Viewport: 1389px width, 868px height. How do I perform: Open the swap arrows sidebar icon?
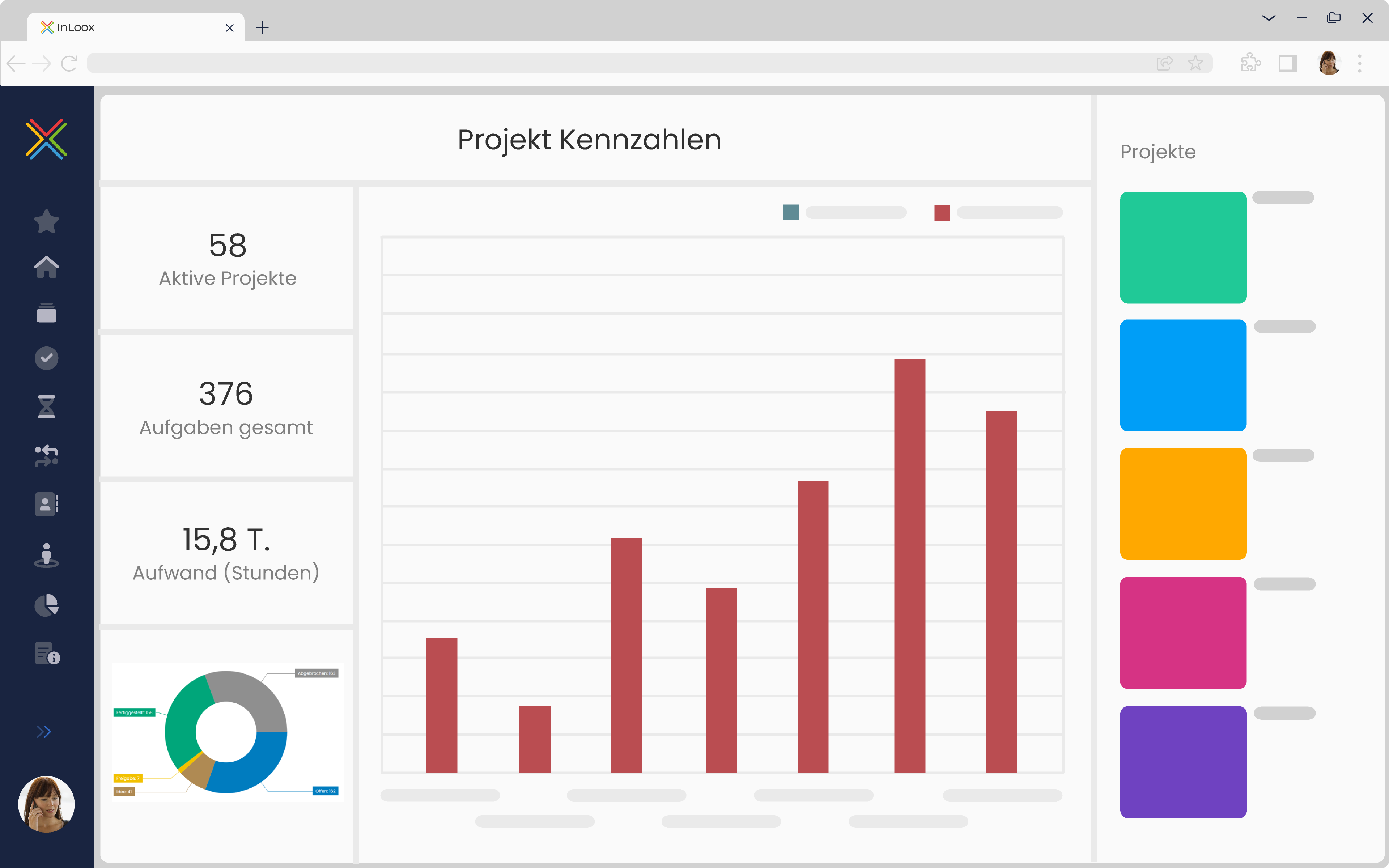click(x=47, y=456)
